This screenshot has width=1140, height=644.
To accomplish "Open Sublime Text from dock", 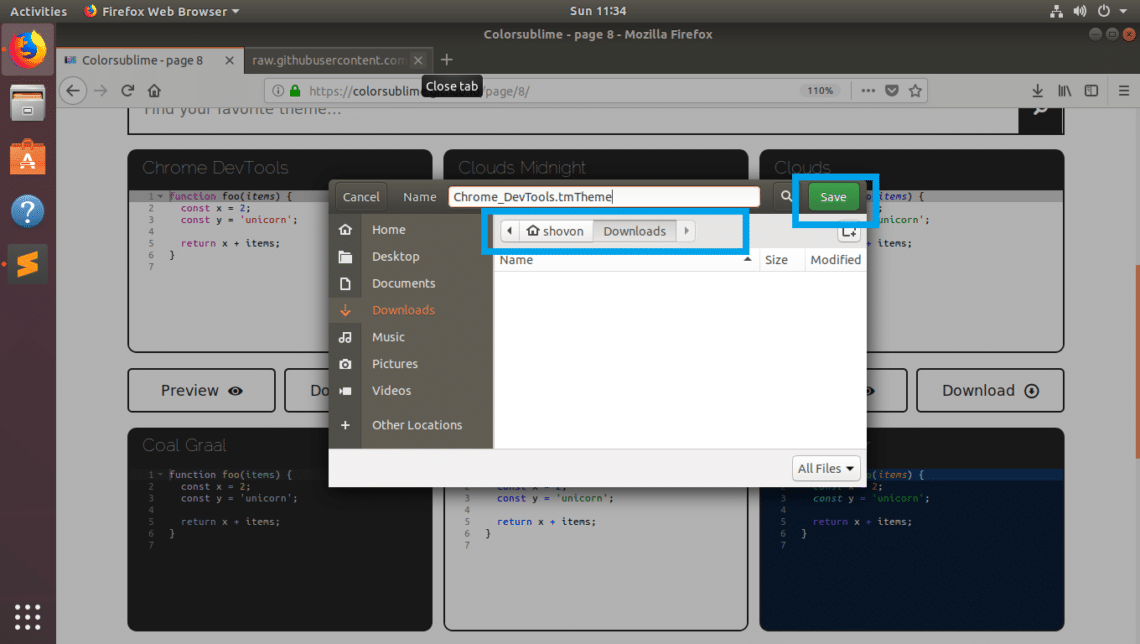I will (x=28, y=265).
